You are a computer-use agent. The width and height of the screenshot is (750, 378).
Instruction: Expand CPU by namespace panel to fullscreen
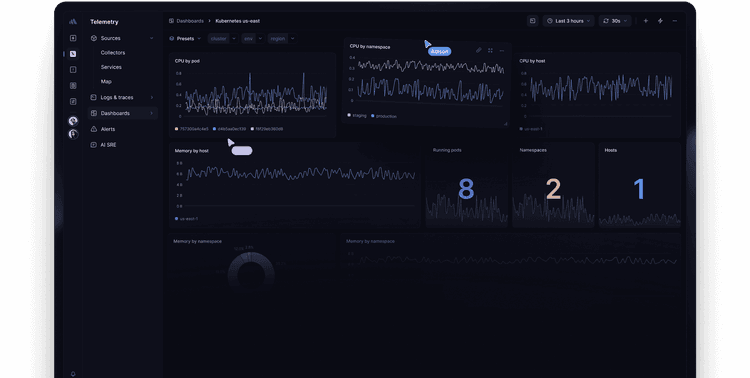(x=490, y=50)
